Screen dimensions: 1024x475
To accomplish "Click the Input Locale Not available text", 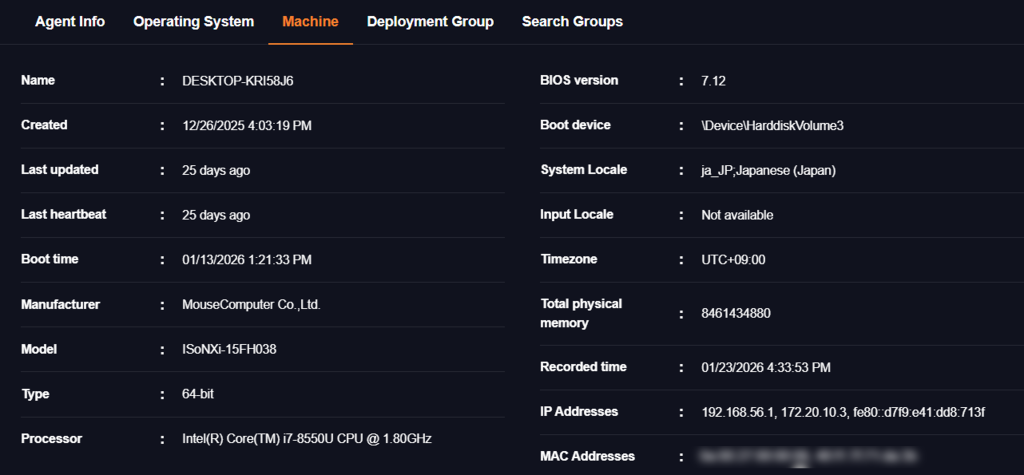I will pyautogui.click(x=737, y=215).
